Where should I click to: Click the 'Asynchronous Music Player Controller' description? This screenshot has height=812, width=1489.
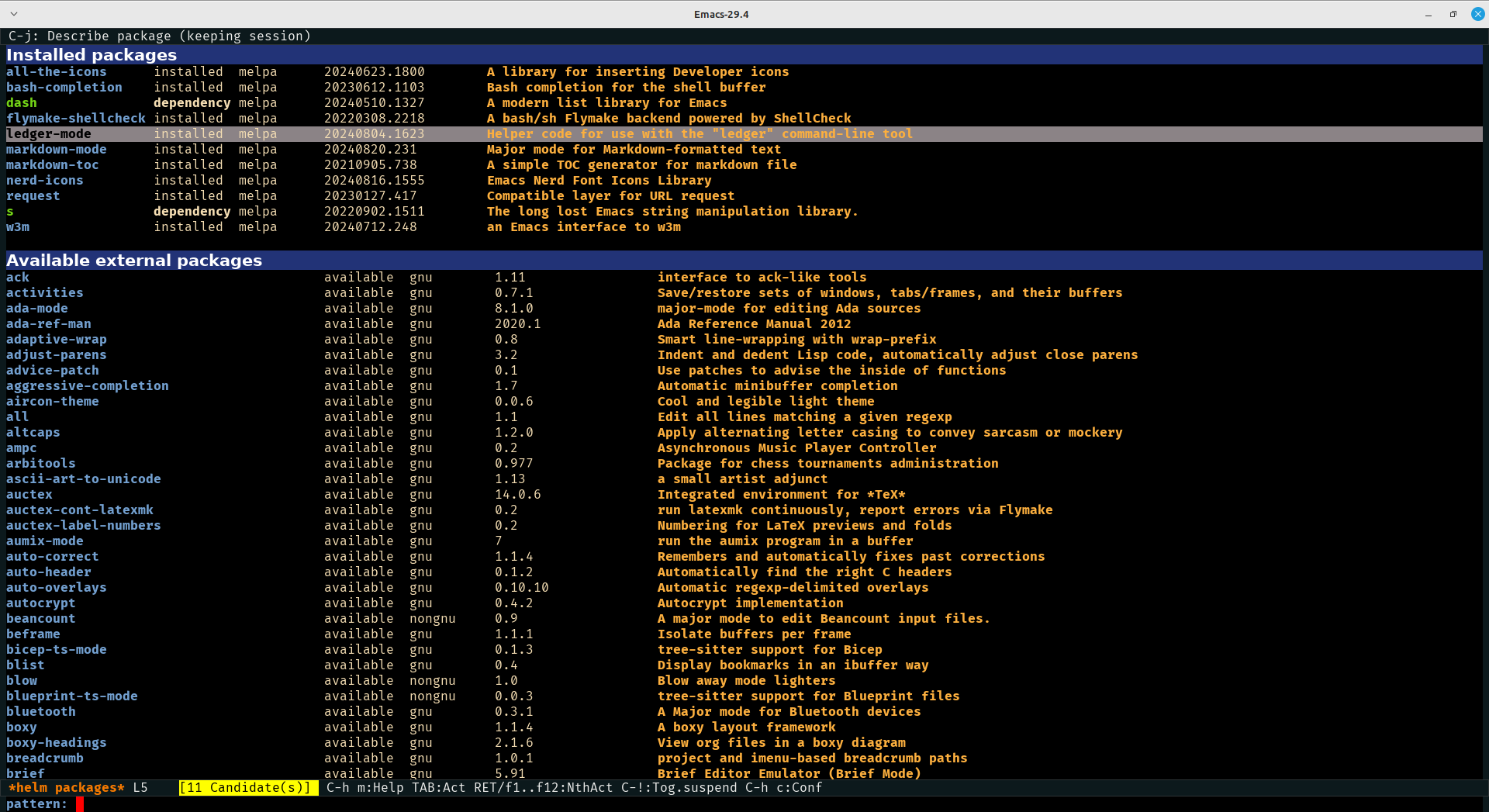tap(796, 448)
